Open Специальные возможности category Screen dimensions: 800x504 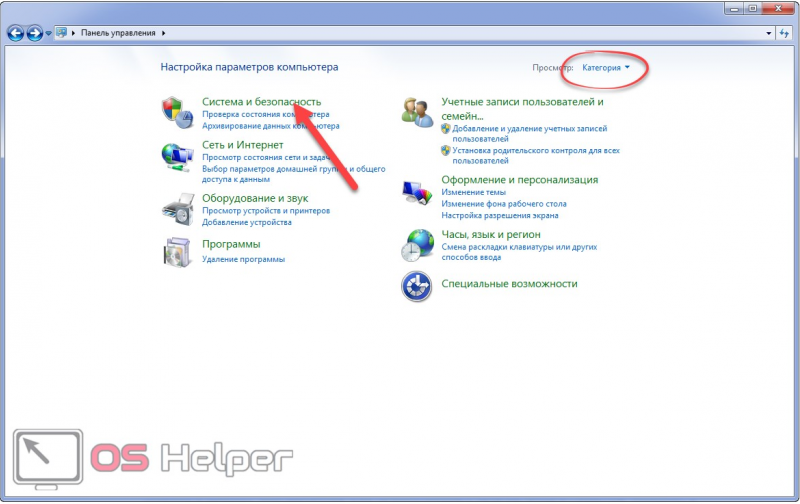tap(509, 284)
